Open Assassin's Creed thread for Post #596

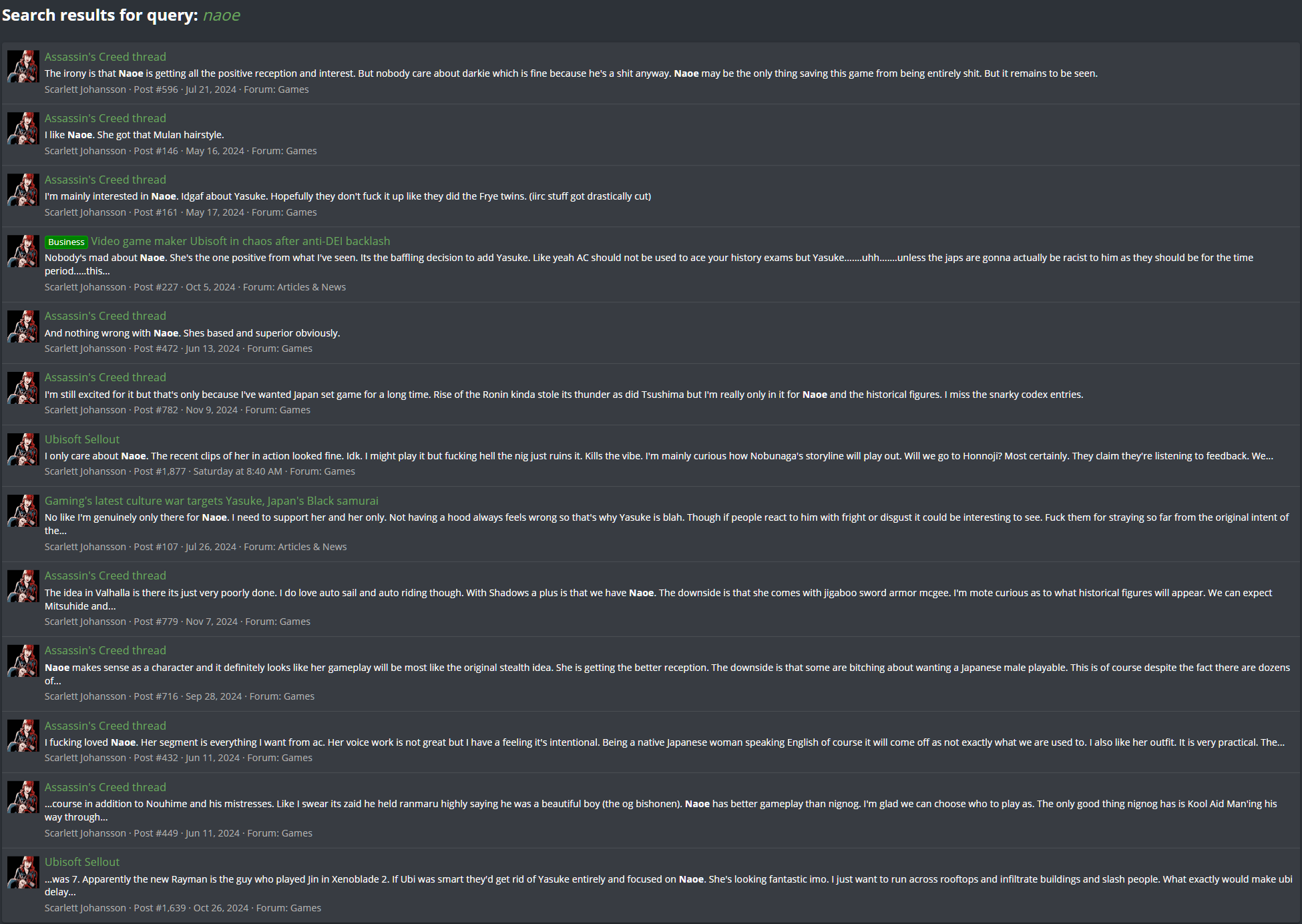pos(105,57)
